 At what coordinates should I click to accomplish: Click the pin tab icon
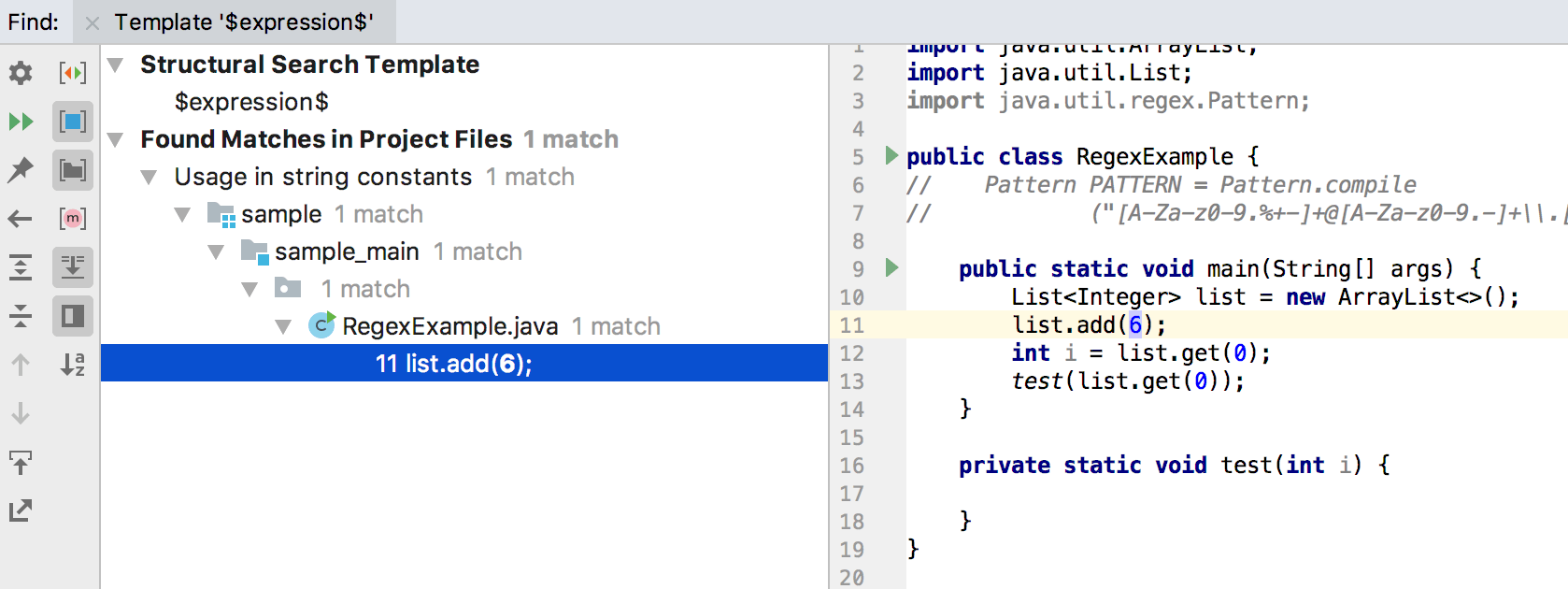(x=21, y=170)
